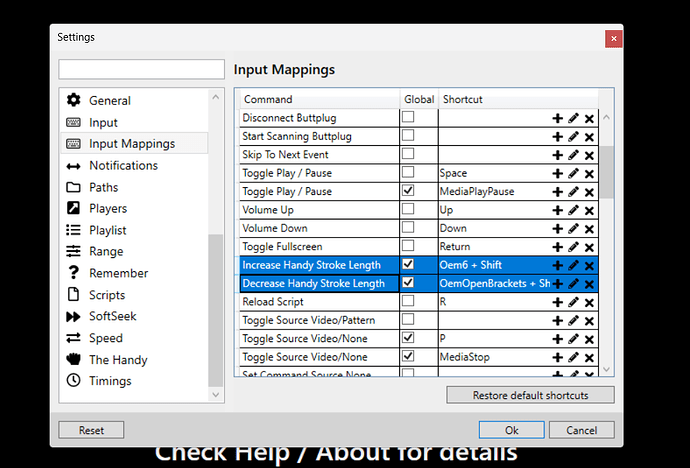Delete the Oem6 + Shift shortcut

tap(589, 266)
